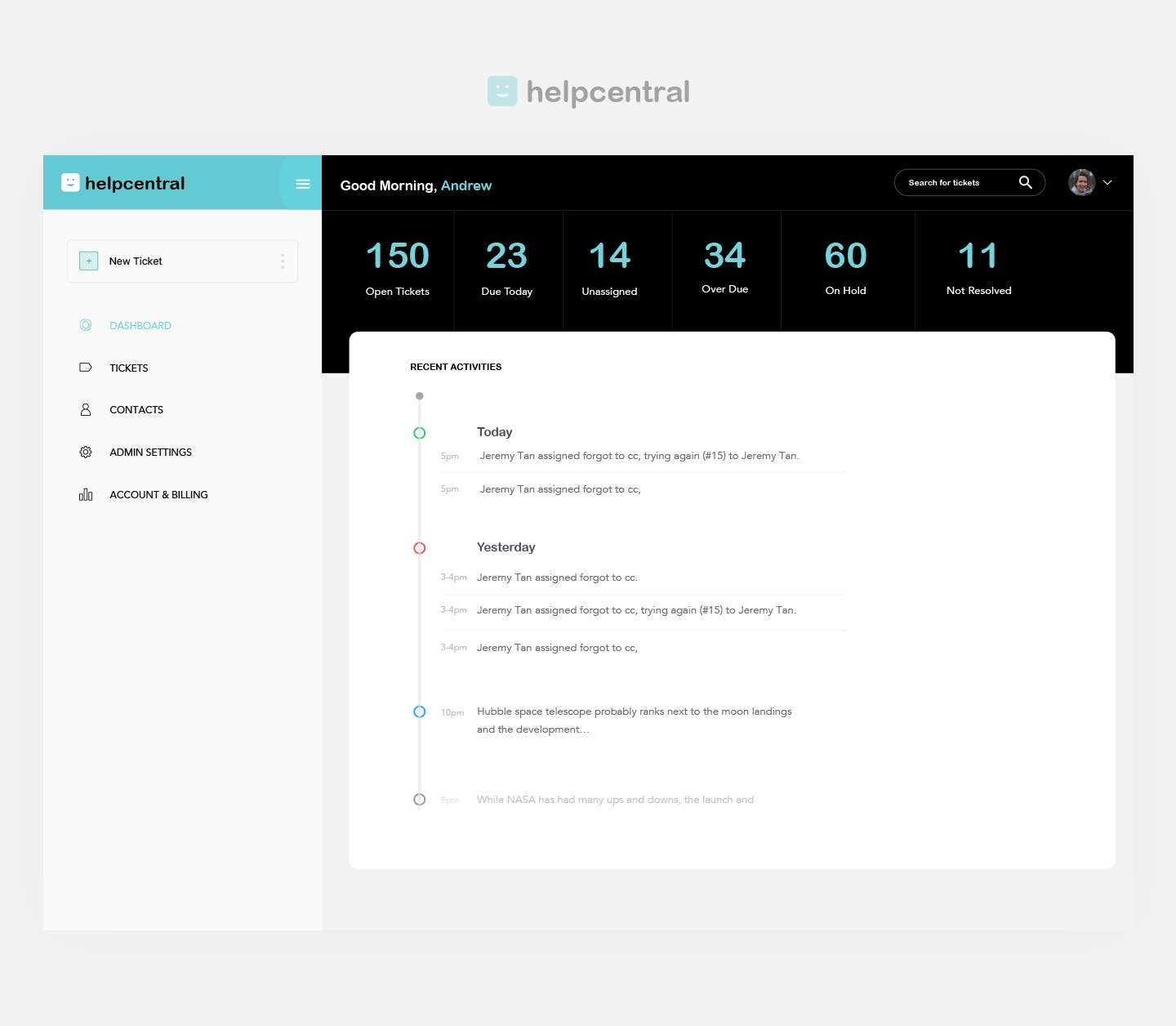1176x1026 pixels.
Task: Click the gray 9pm timeline marker
Action: [420, 800]
